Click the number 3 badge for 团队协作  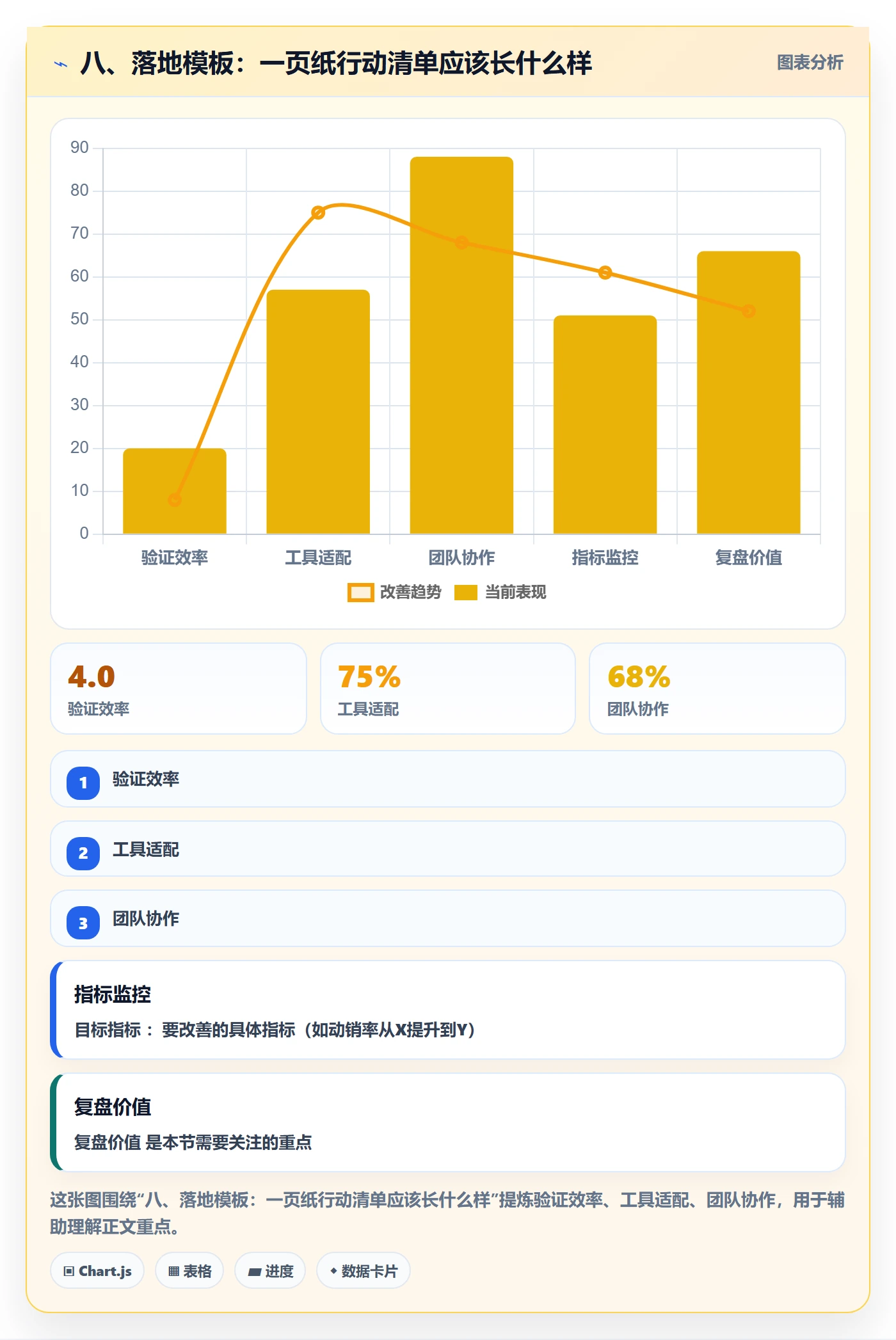click(x=83, y=923)
